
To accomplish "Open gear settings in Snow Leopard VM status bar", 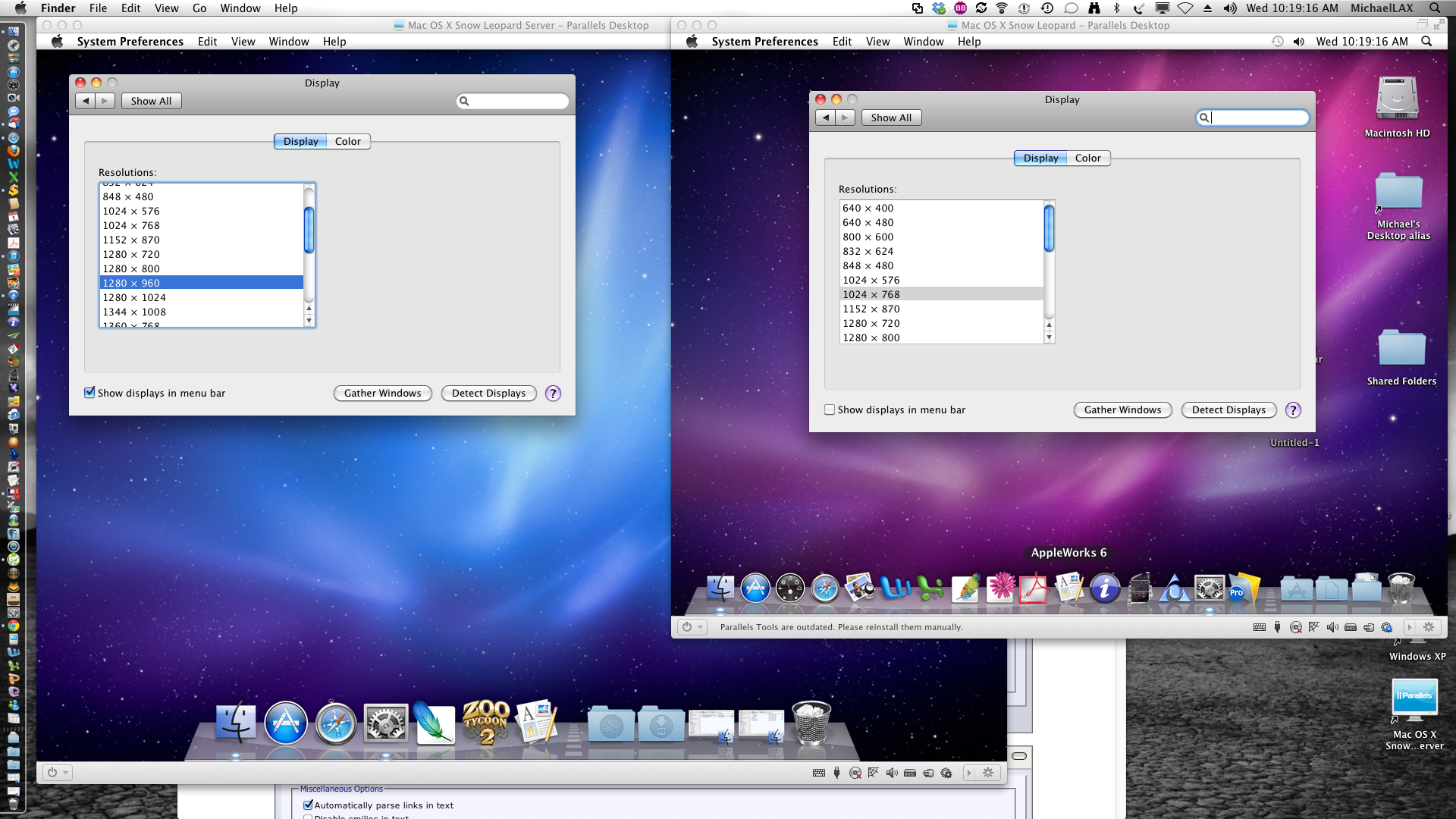I will point(1429,627).
